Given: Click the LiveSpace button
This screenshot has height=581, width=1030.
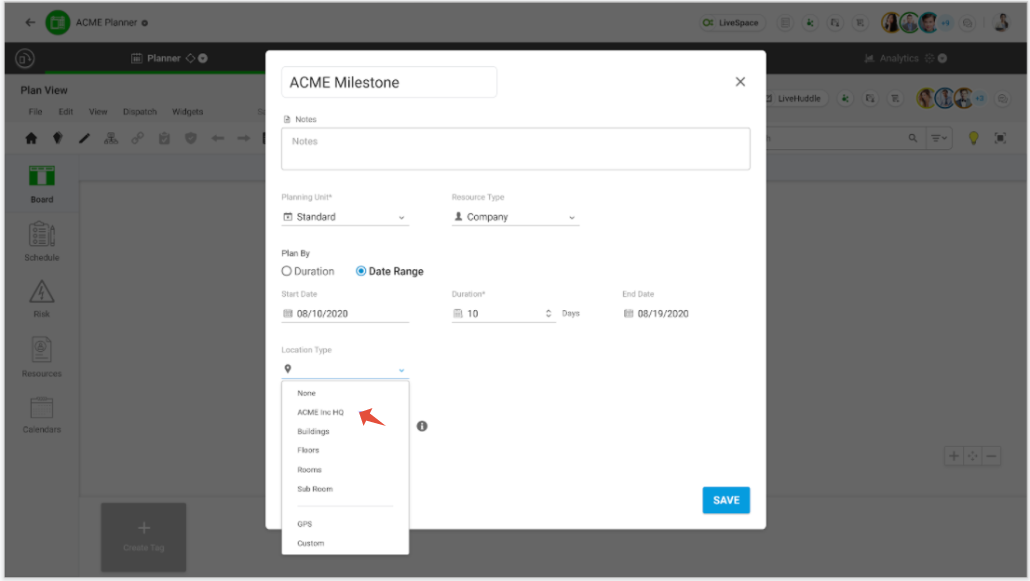Looking at the screenshot, I should click(730, 22).
